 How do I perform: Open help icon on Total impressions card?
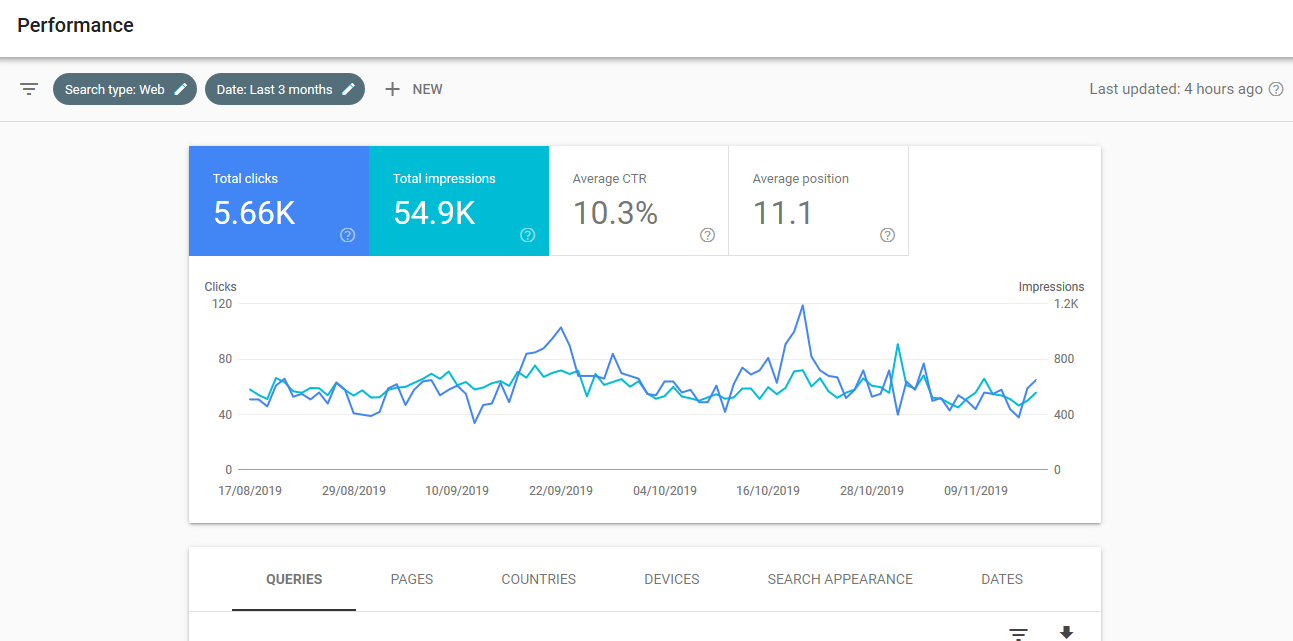pyautogui.click(x=528, y=235)
